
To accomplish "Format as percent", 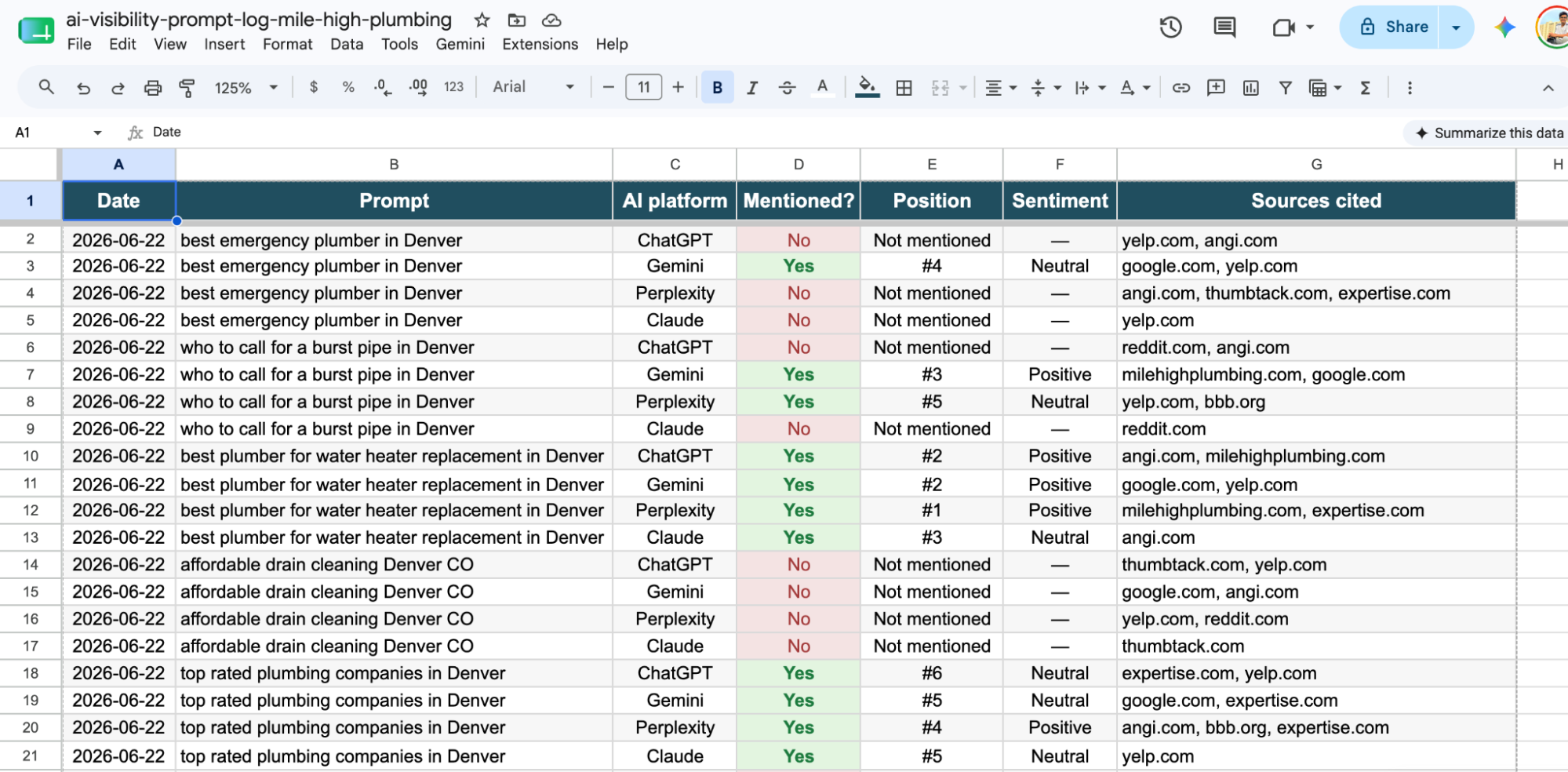I will click(348, 87).
